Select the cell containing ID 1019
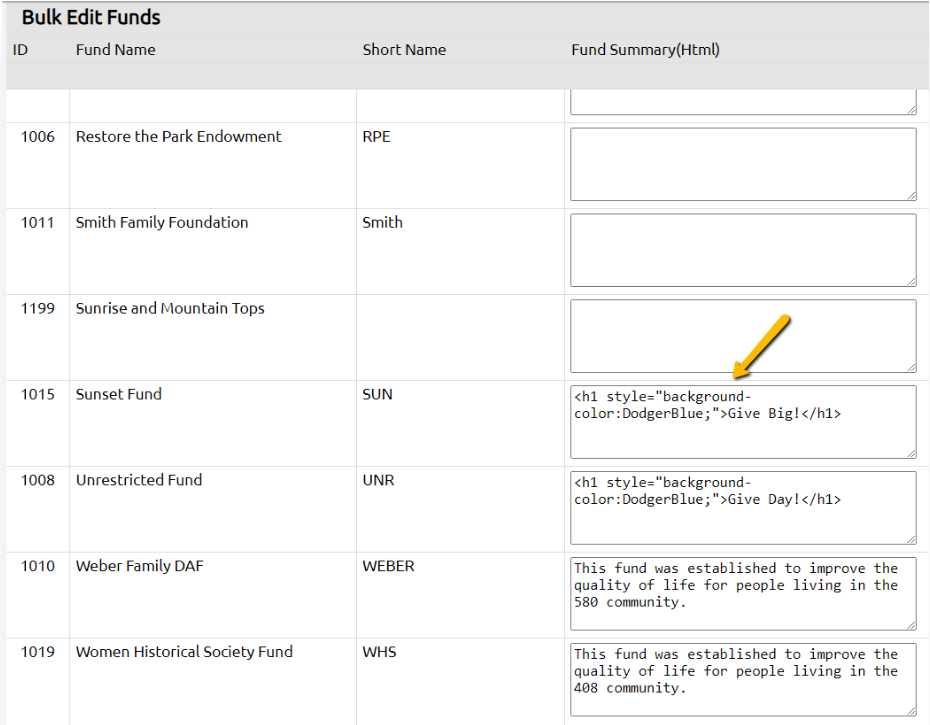Viewport: 930px width, 725px height. tap(37, 651)
